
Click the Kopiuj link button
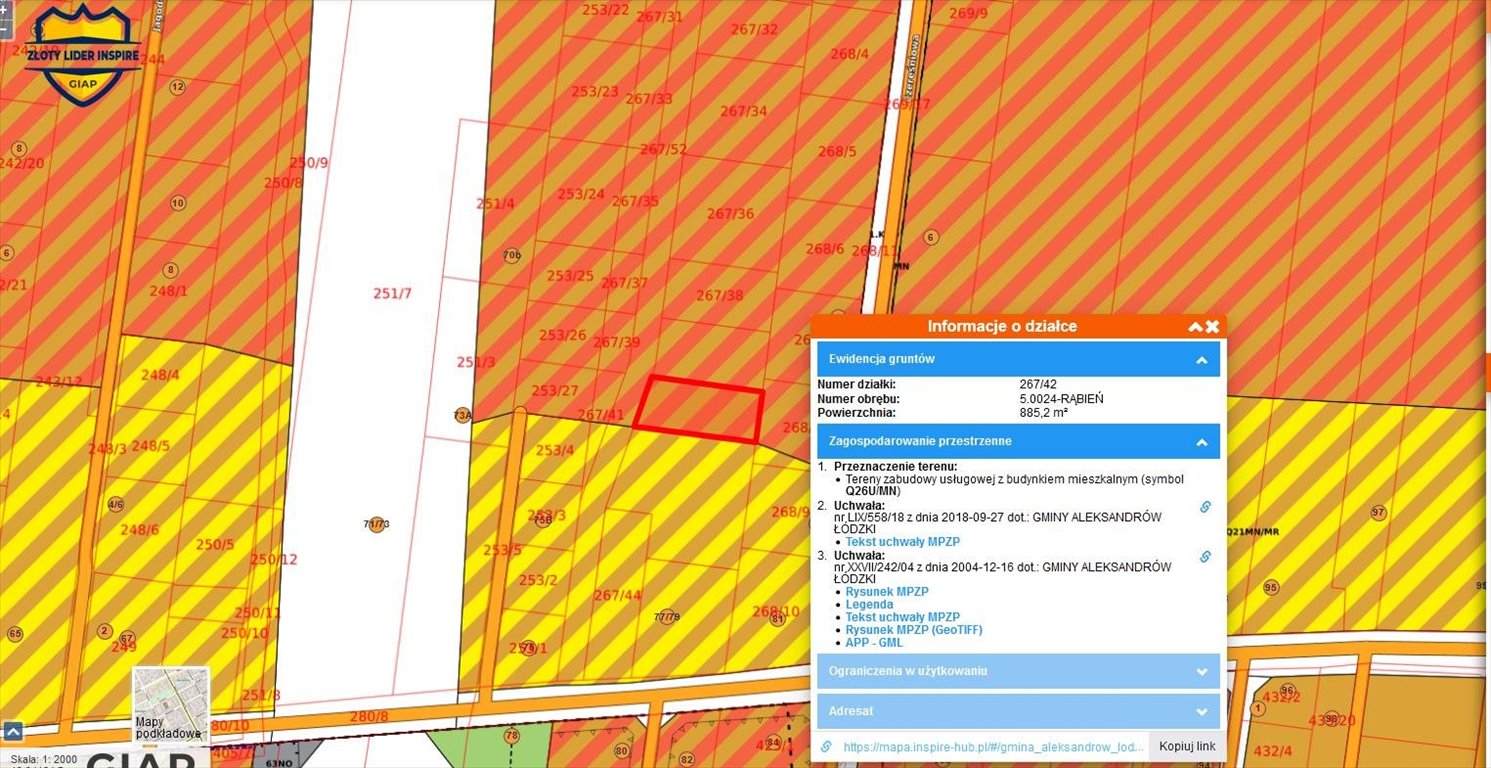[1187, 747]
